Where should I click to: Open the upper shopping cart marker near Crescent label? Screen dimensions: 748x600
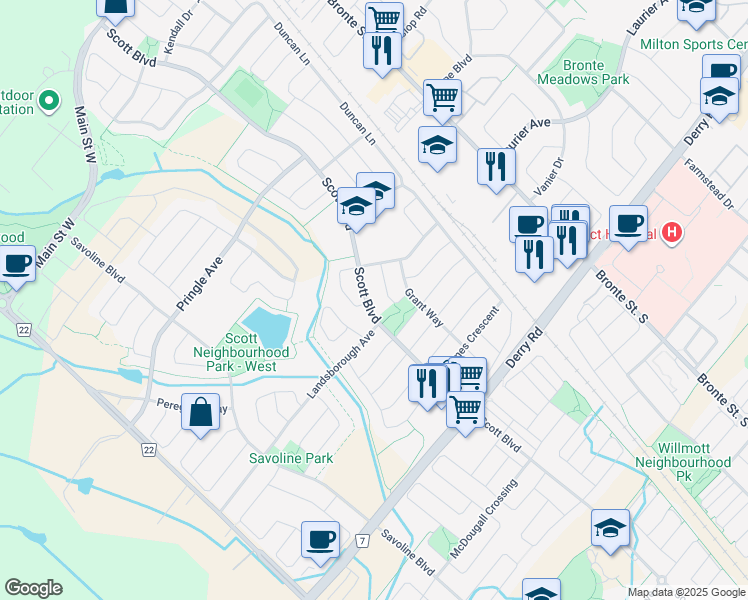tap(470, 375)
